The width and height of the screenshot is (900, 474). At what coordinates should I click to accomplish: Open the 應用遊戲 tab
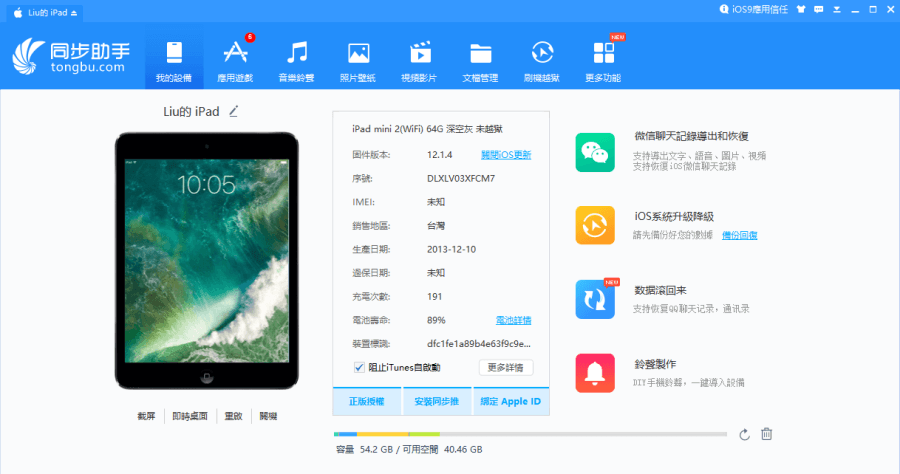[x=235, y=61]
